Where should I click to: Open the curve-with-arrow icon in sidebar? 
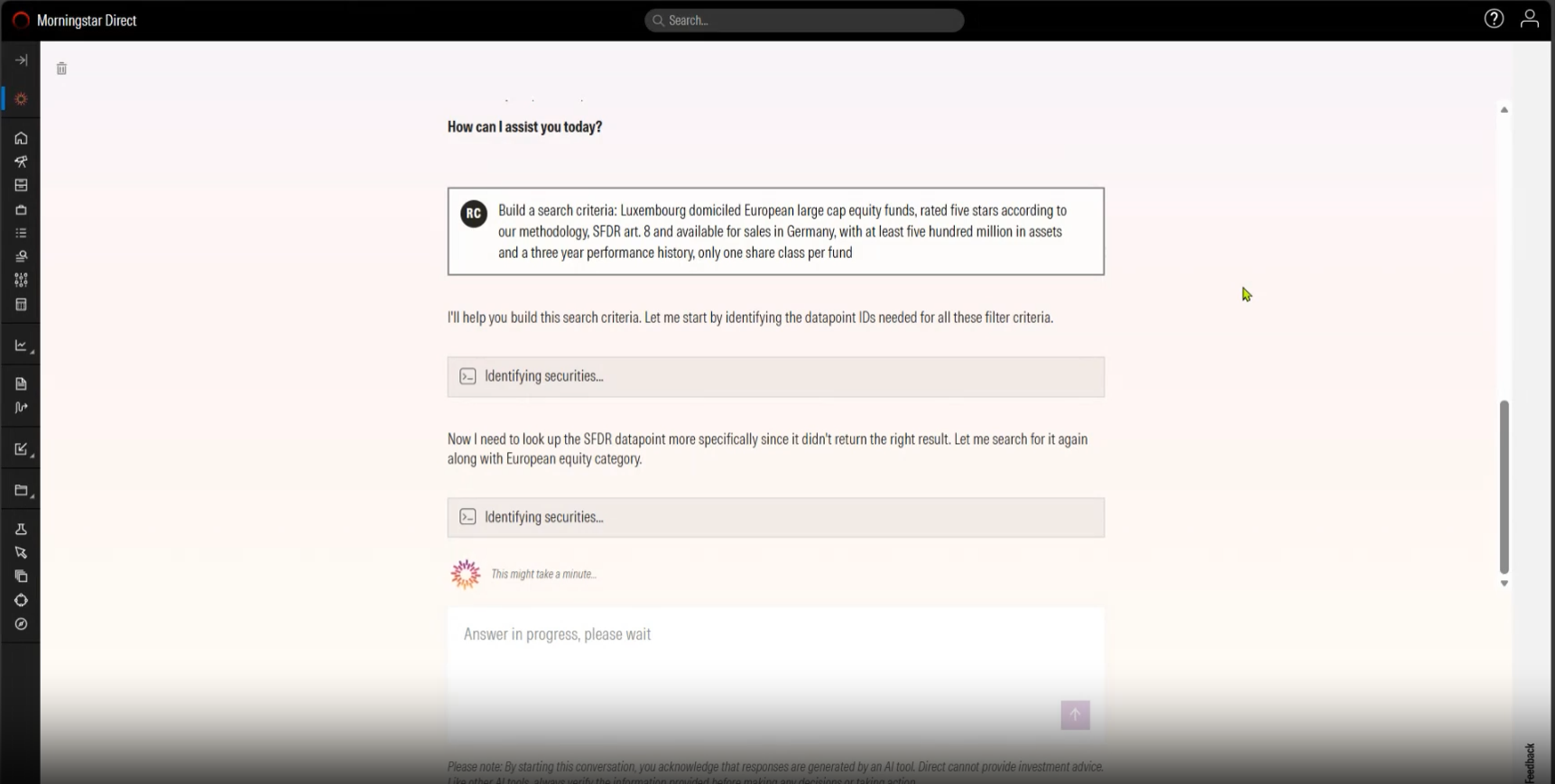[21, 408]
